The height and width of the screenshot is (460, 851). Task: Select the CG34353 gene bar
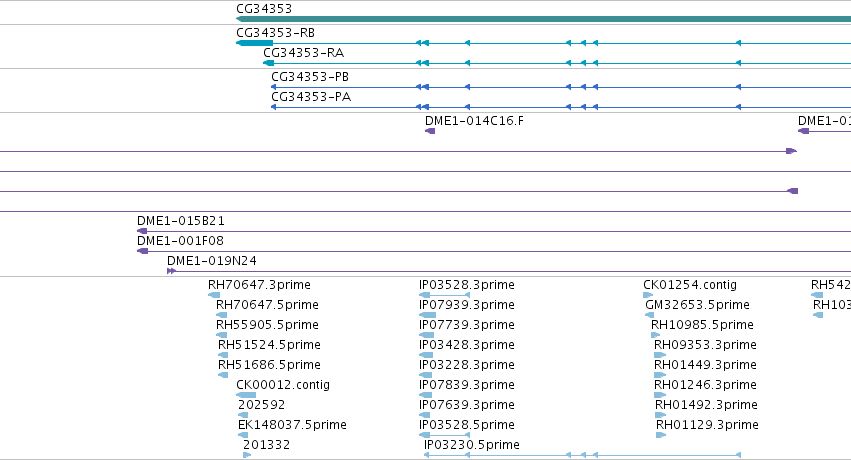(543, 19)
